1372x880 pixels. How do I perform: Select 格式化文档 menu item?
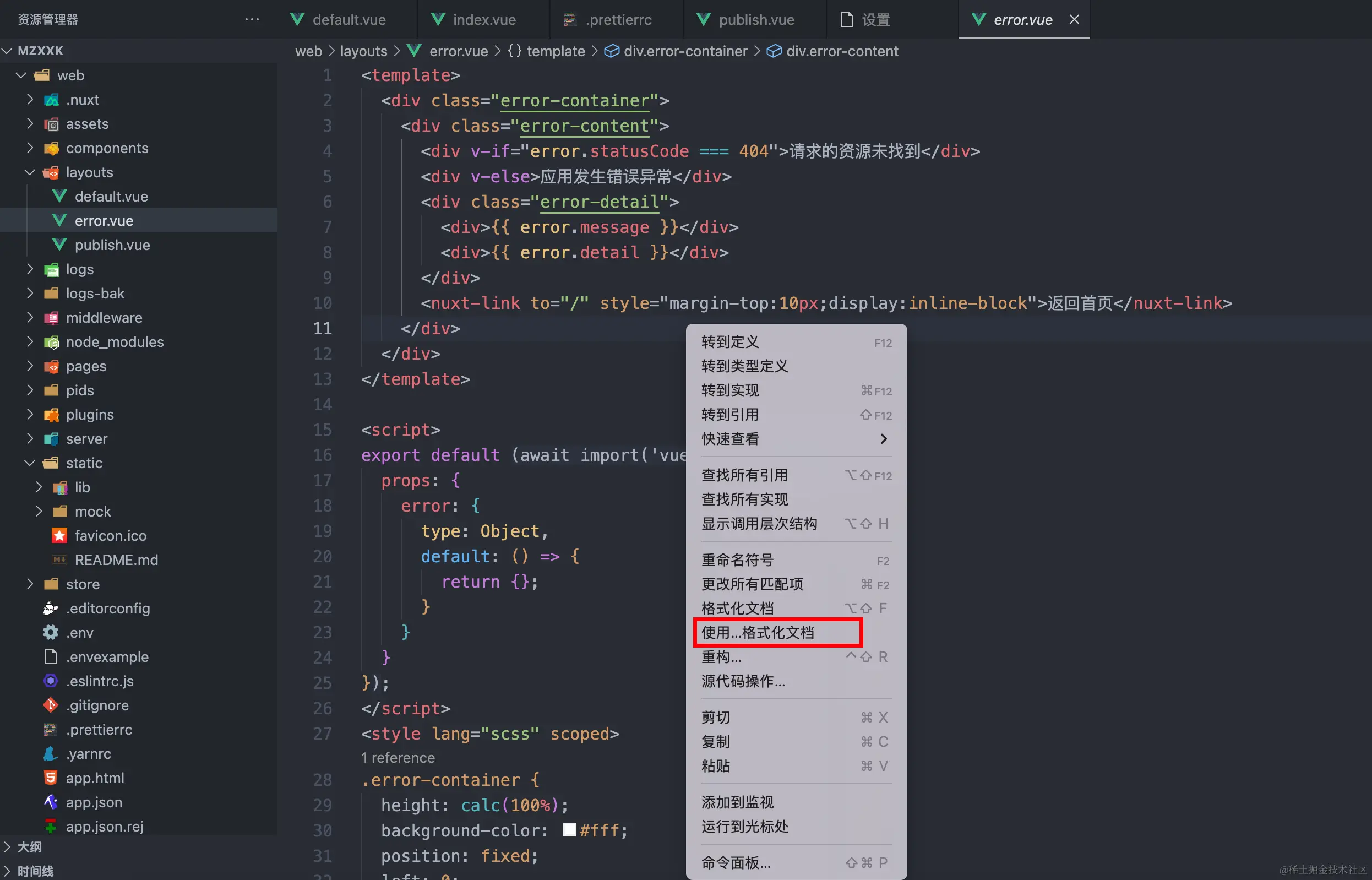coord(796,608)
